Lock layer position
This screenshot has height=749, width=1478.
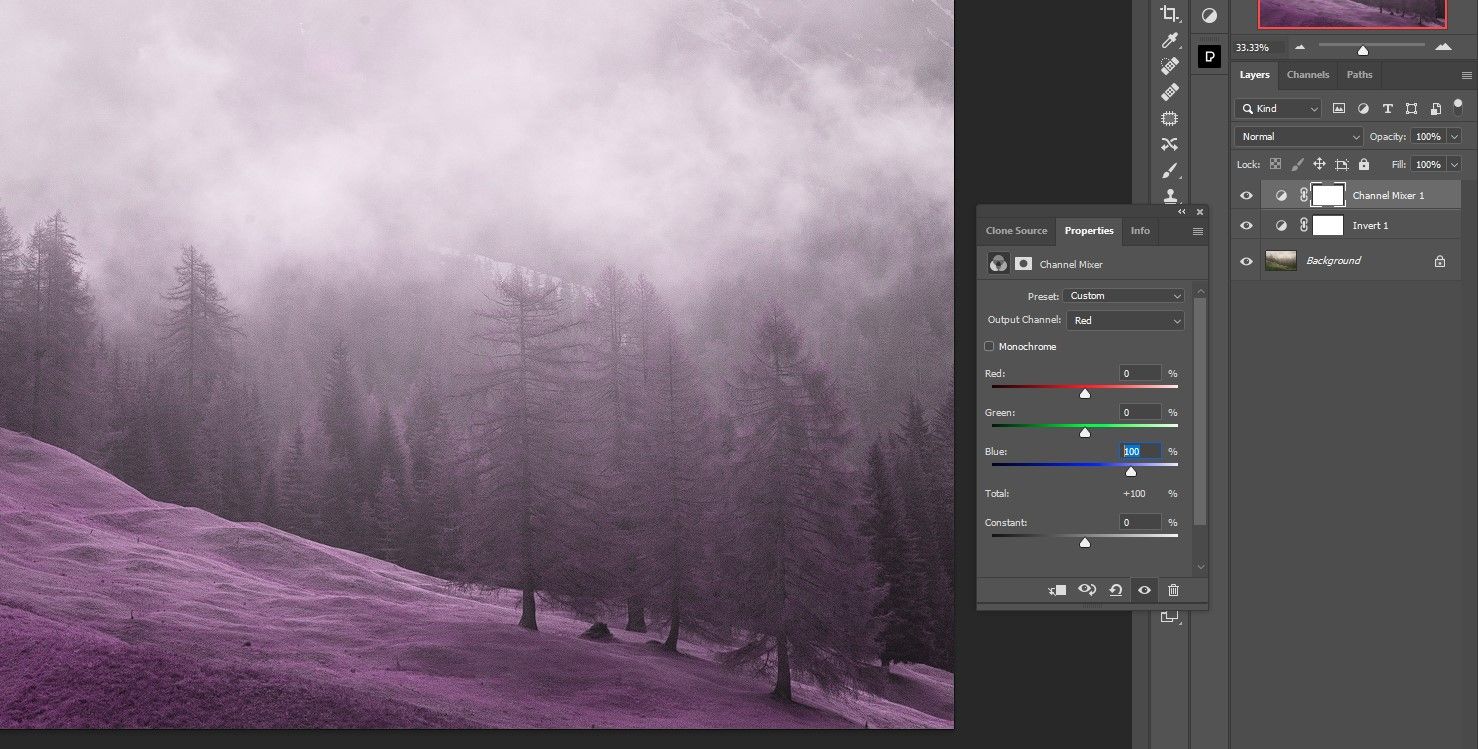coord(1319,164)
